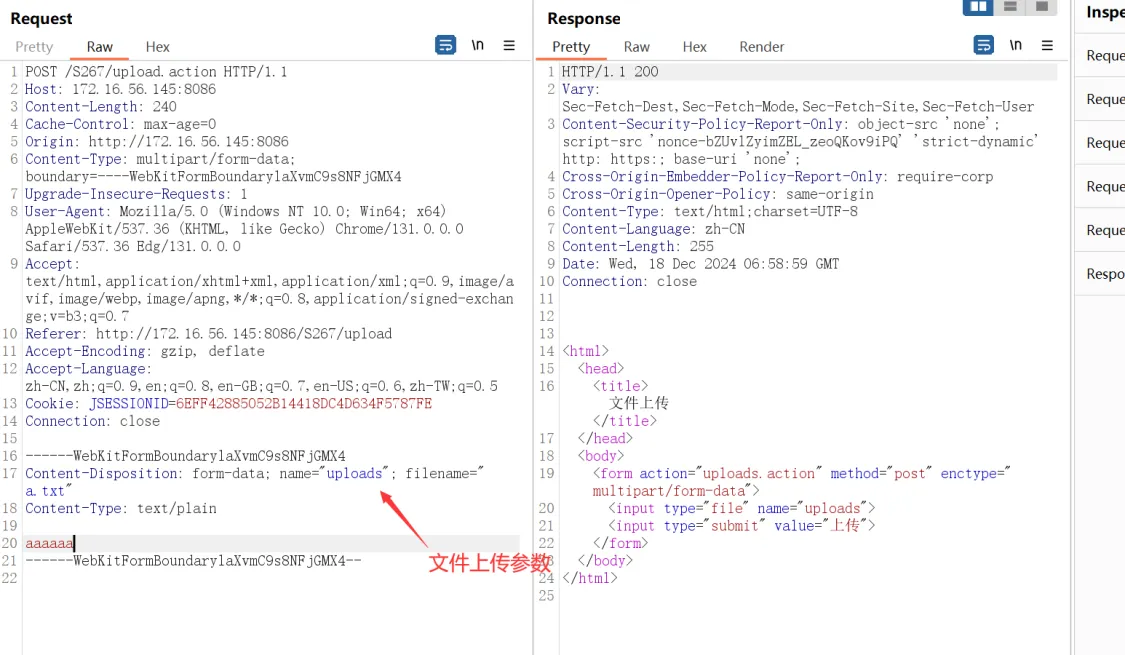
Task: Select the Pretty tab in Request panel
Action: (x=34, y=47)
